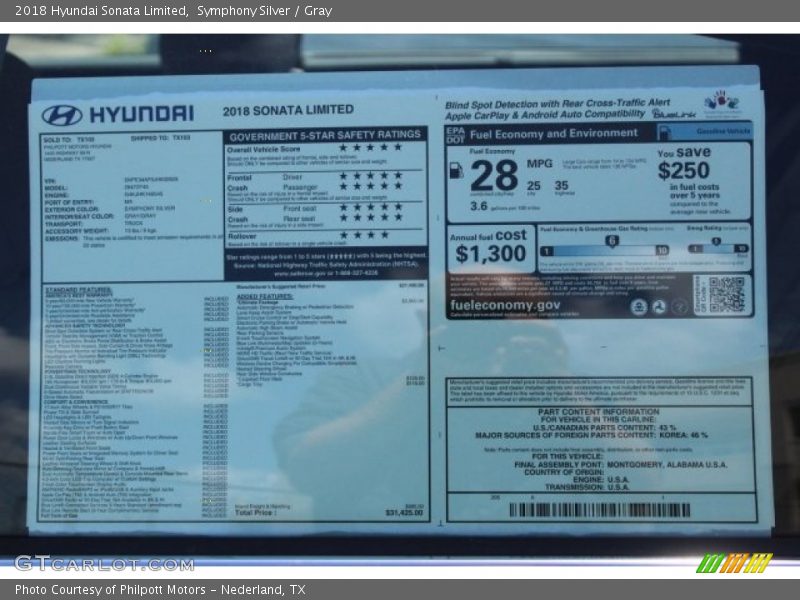Click the EPA DOT label

tap(455, 135)
